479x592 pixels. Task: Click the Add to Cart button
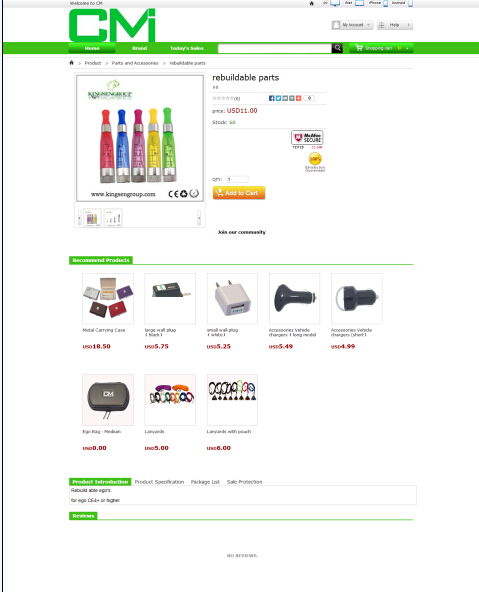[239, 193]
